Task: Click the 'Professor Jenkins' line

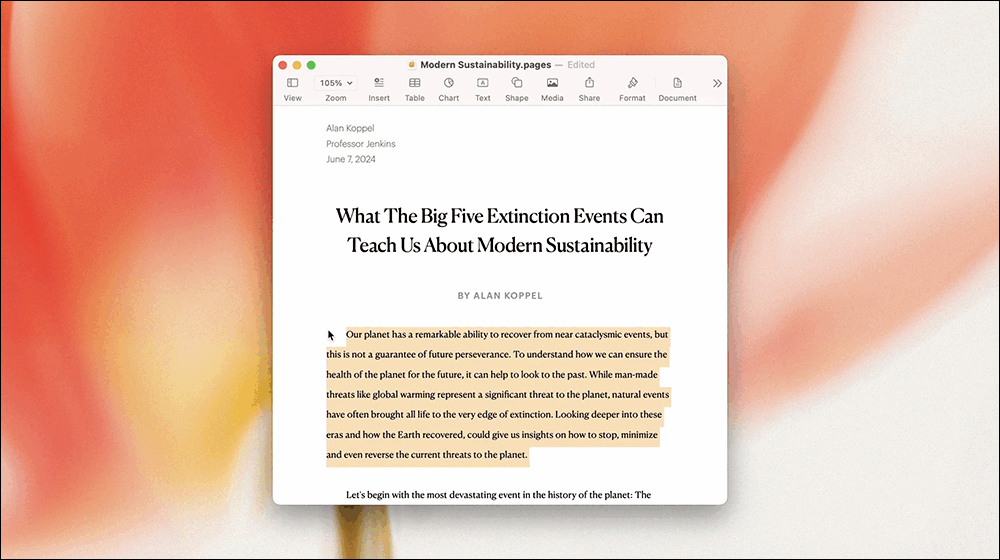Action: click(x=361, y=144)
